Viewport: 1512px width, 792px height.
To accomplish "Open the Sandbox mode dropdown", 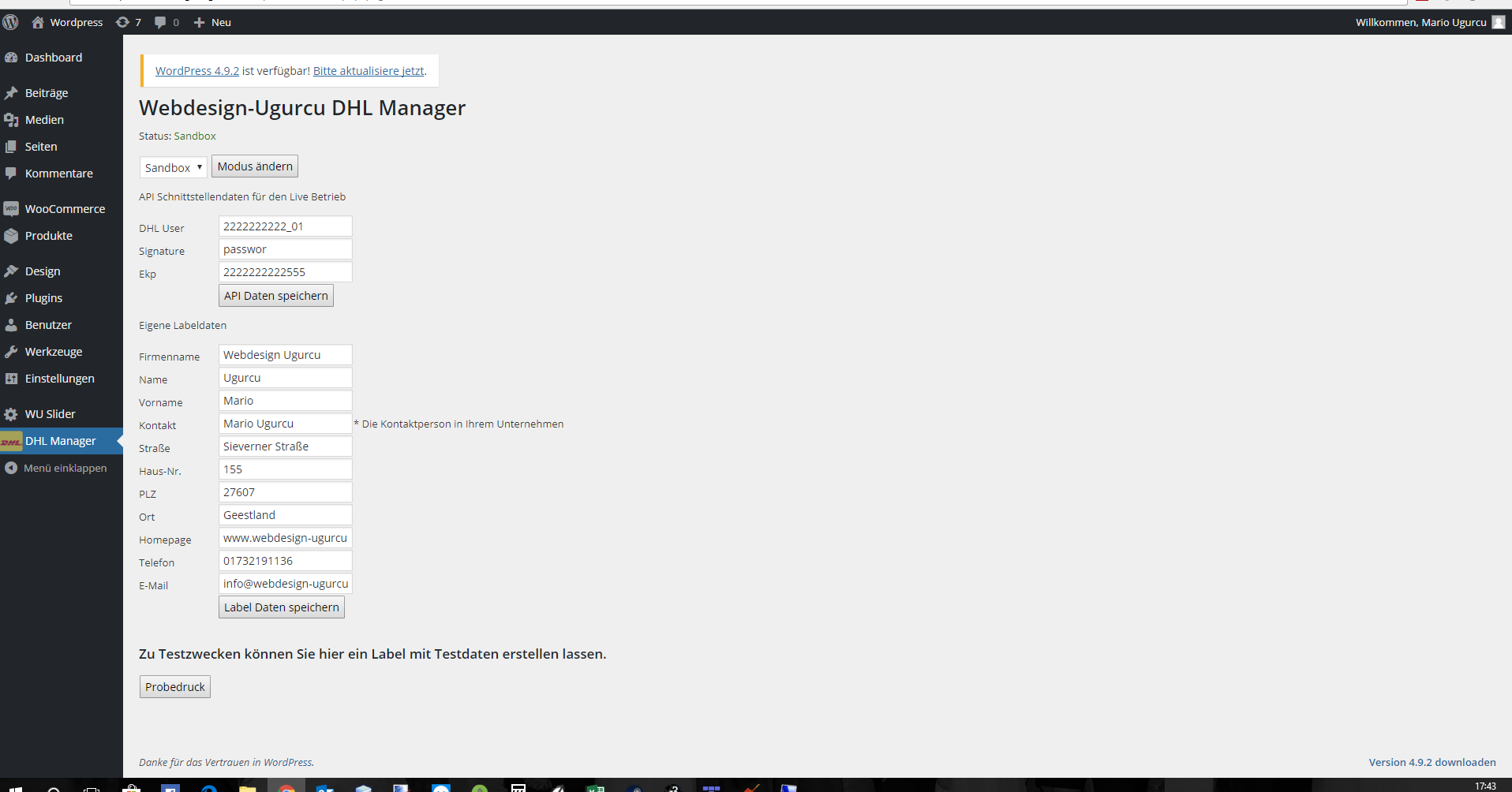I will pos(174,167).
